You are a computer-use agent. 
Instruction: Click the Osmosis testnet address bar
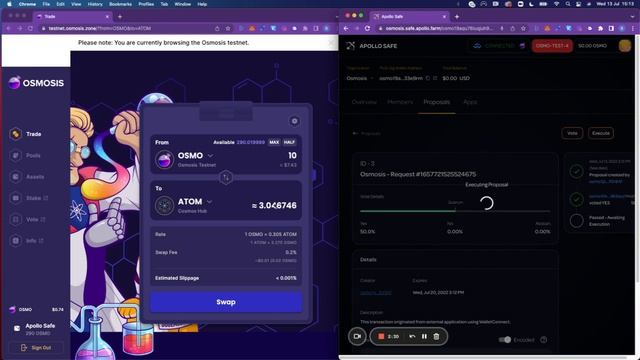click(x=135, y=29)
